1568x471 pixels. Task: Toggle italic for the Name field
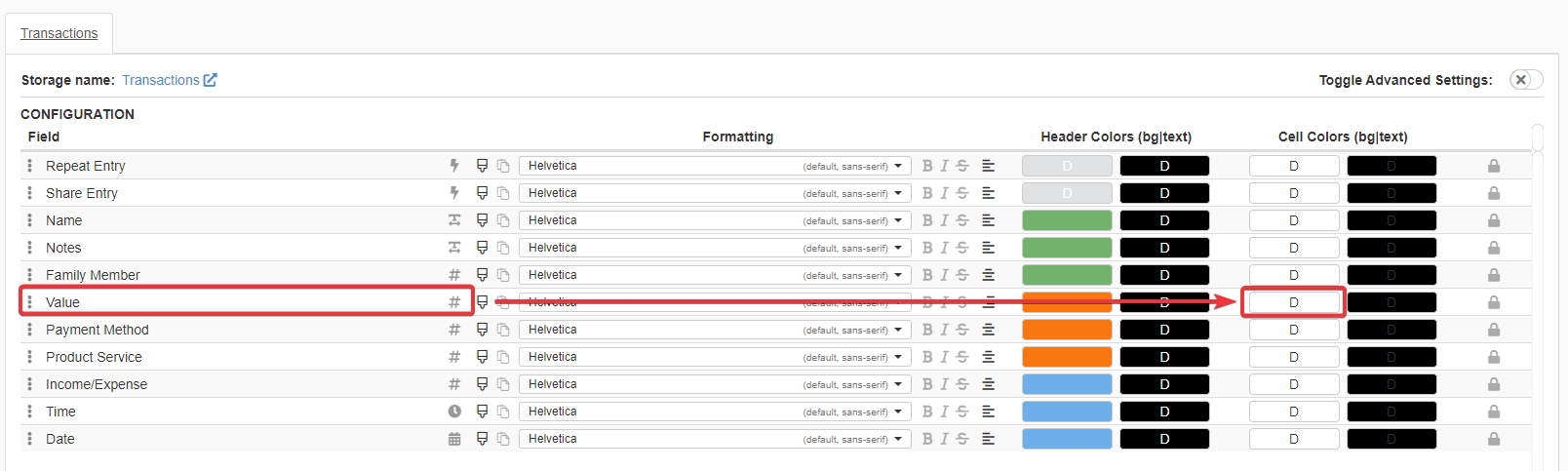[944, 220]
